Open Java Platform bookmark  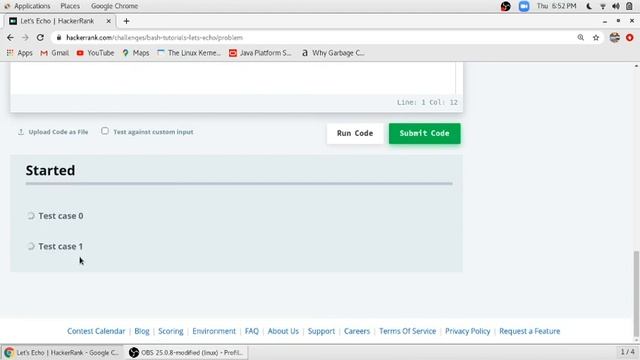click(260, 53)
